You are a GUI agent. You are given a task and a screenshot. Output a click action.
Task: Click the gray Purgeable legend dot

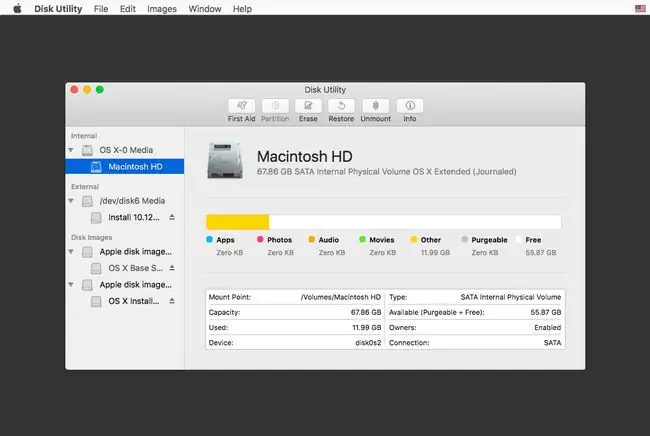(x=464, y=239)
